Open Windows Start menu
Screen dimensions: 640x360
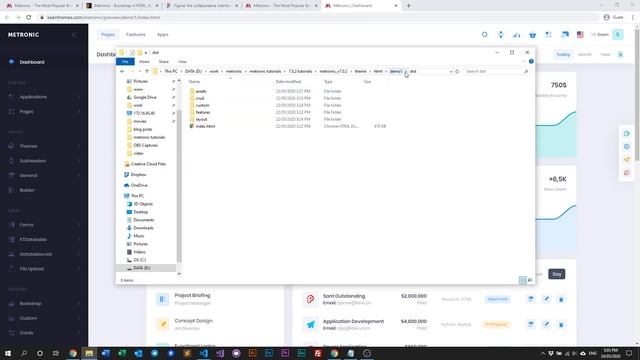click(8, 353)
